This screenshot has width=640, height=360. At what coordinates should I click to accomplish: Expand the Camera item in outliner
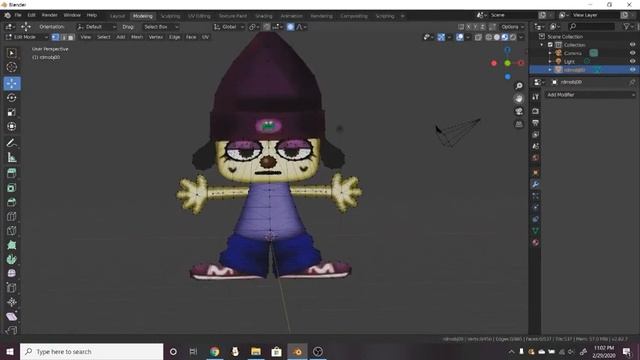[x=550, y=53]
